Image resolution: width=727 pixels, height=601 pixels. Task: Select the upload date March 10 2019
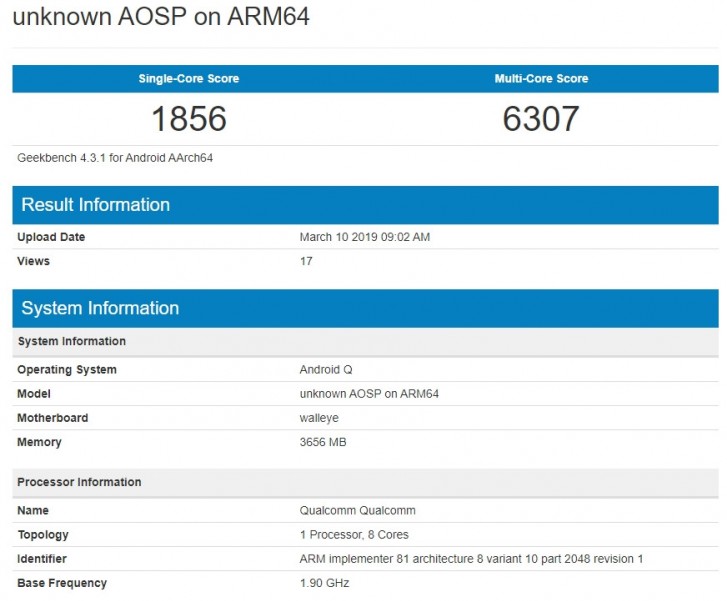pyautogui.click(x=364, y=237)
